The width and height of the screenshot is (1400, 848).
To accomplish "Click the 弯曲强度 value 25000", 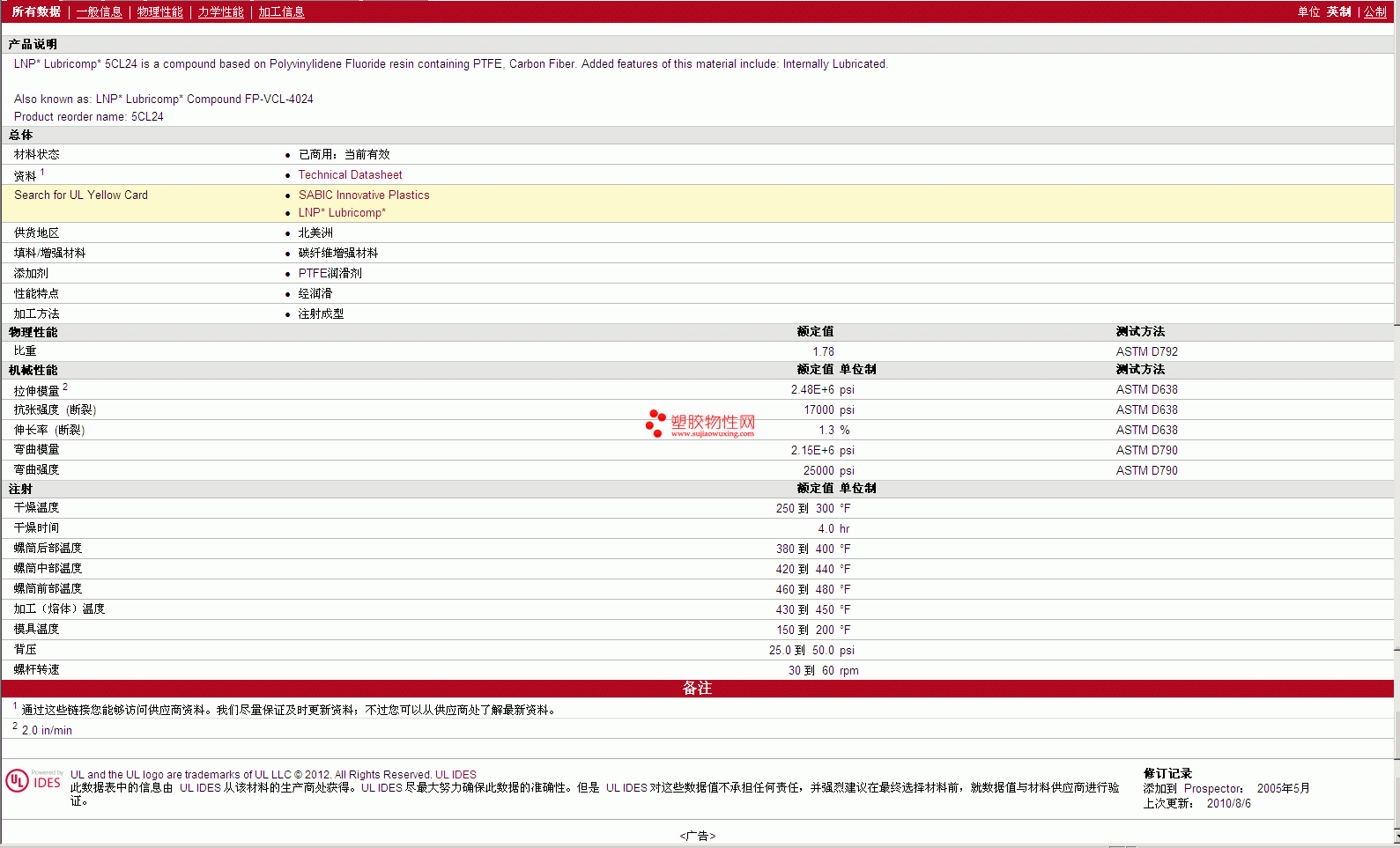I will (819, 471).
